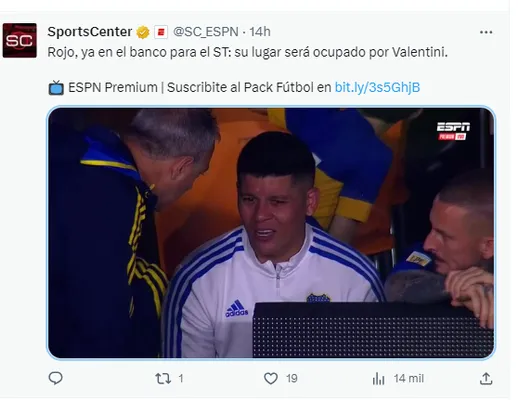Click the retweet arrows icon

(163, 379)
